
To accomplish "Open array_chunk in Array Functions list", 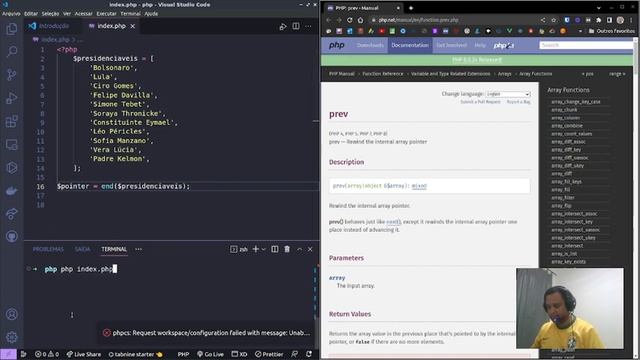I will [x=564, y=110].
